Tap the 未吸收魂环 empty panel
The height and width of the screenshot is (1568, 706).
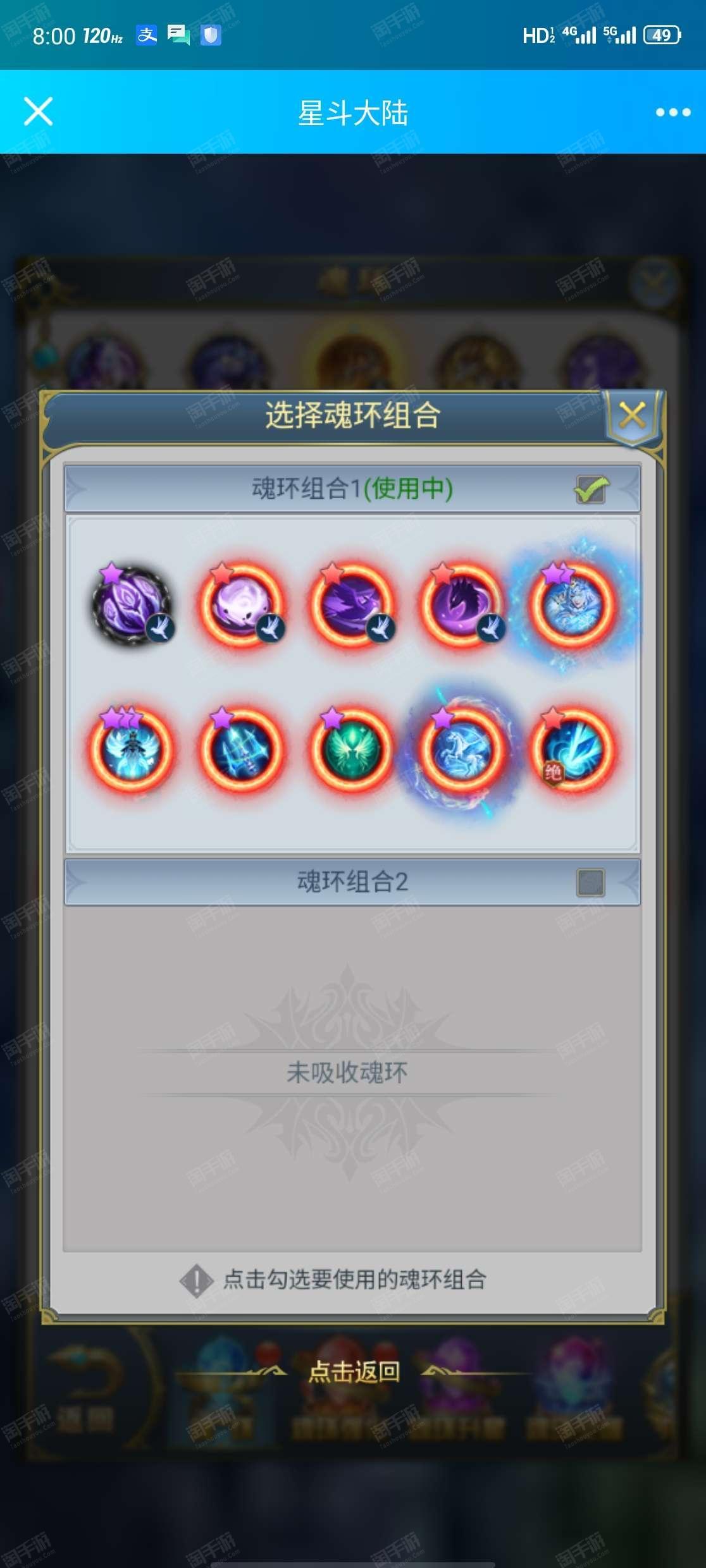click(x=352, y=1078)
